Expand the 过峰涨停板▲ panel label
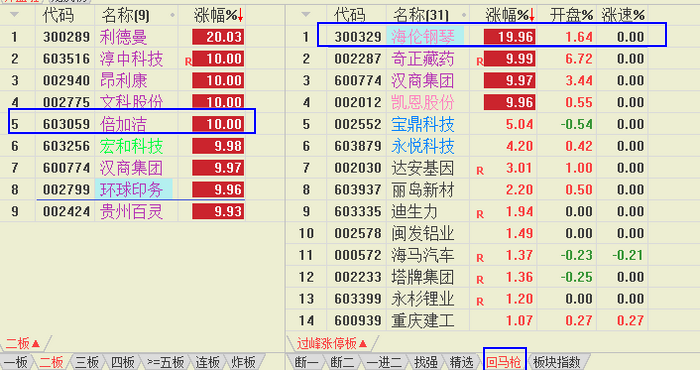 pos(332,343)
